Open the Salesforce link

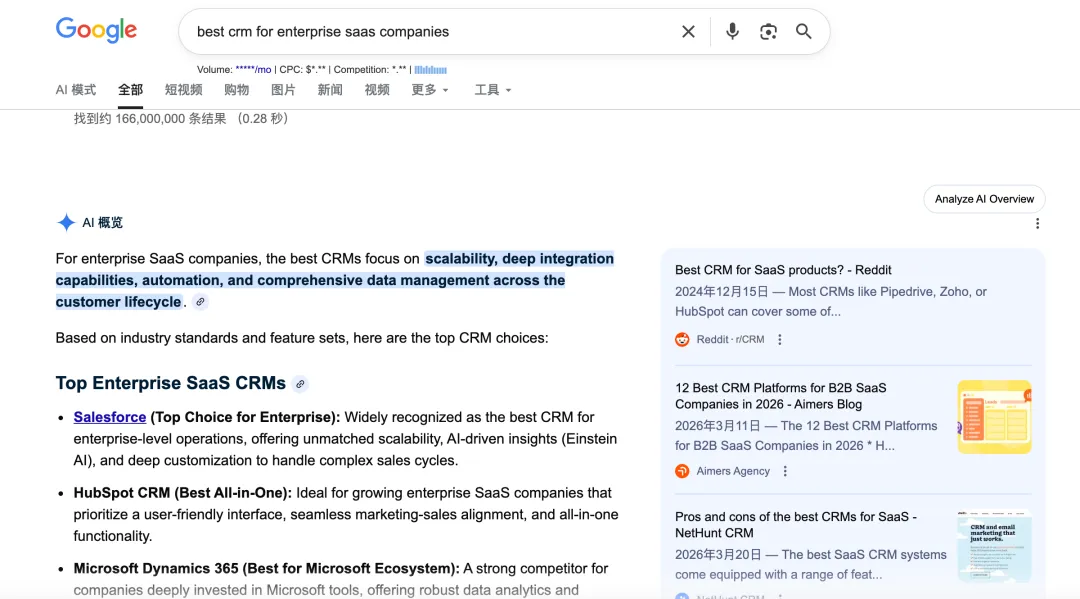[x=110, y=417]
